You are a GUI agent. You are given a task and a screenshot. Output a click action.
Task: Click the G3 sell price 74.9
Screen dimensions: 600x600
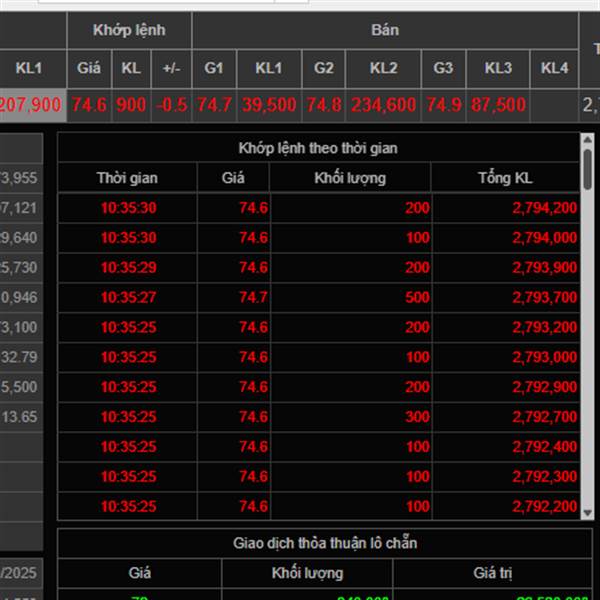(x=443, y=105)
